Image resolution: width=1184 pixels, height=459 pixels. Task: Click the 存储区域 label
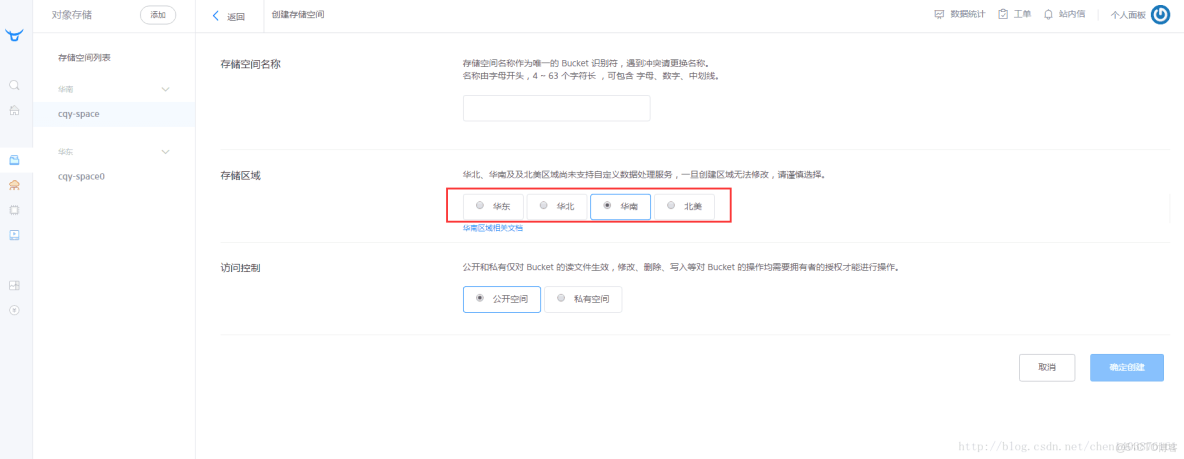pos(240,175)
